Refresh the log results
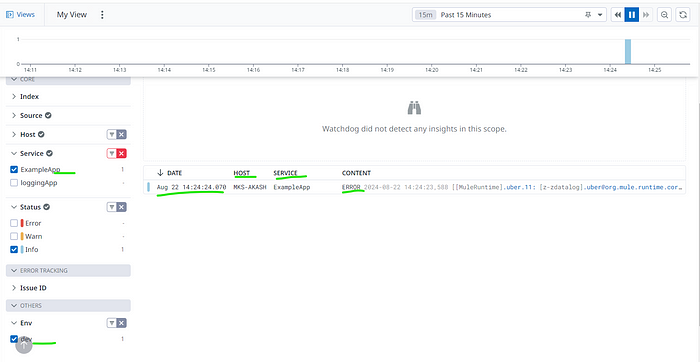The width and height of the screenshot is (700, 362). click(683, 15)
